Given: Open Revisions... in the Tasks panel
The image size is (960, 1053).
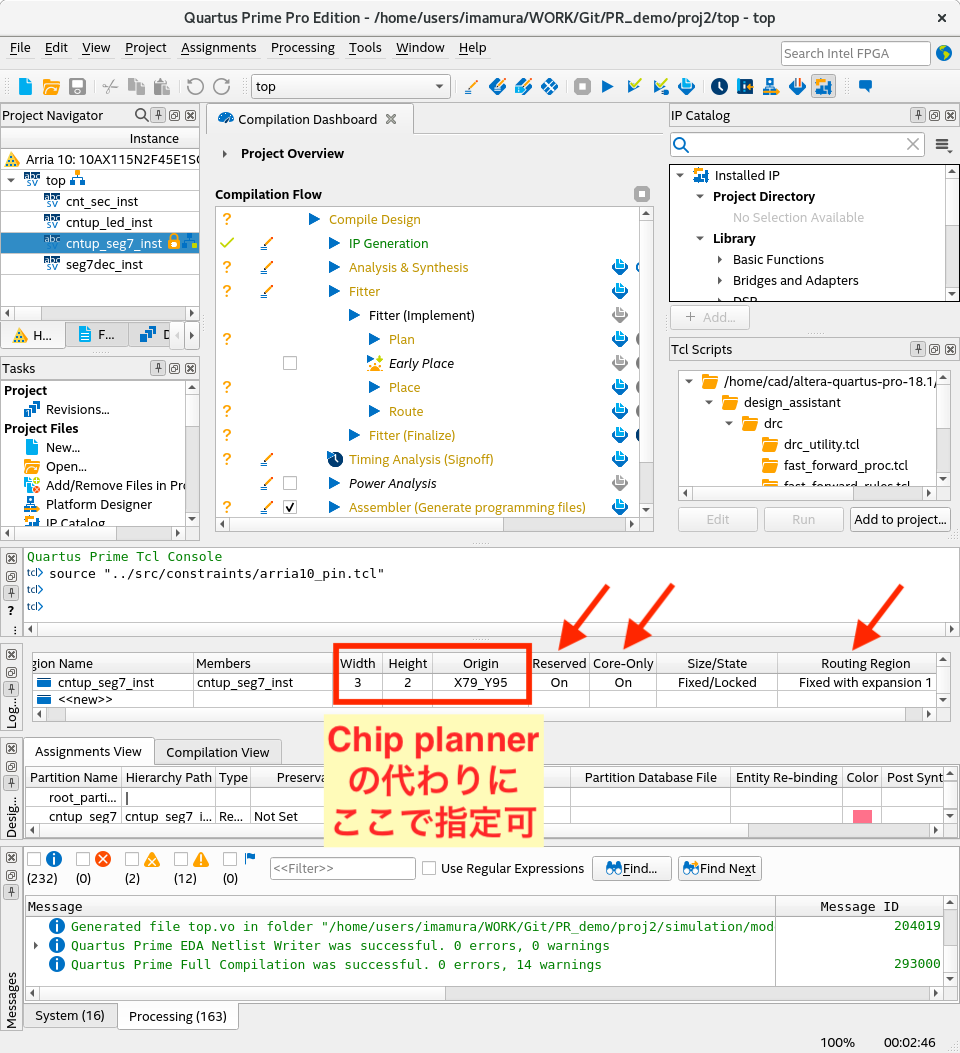Looking at the screenshot, I should [x=77, y=409].
